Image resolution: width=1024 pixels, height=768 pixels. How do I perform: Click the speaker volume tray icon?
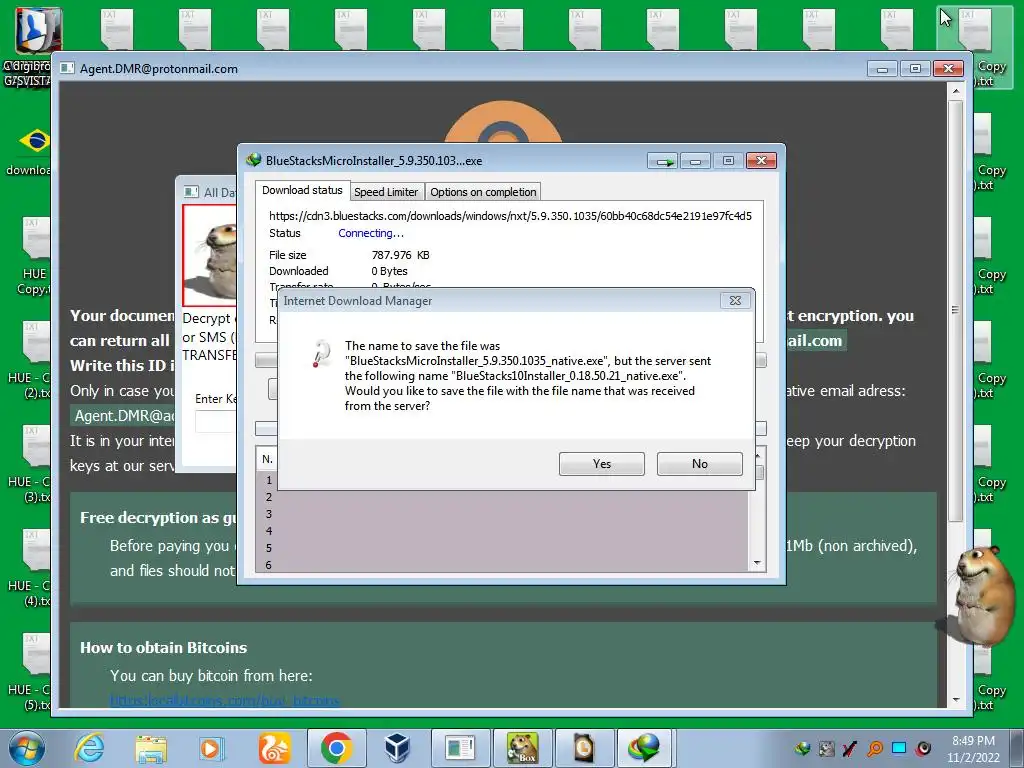pyautogui.click(x=923, y=748)
